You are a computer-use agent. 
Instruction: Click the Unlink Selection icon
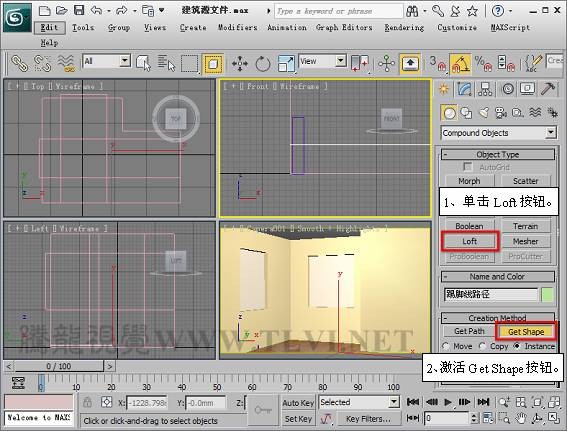[42, 63]
